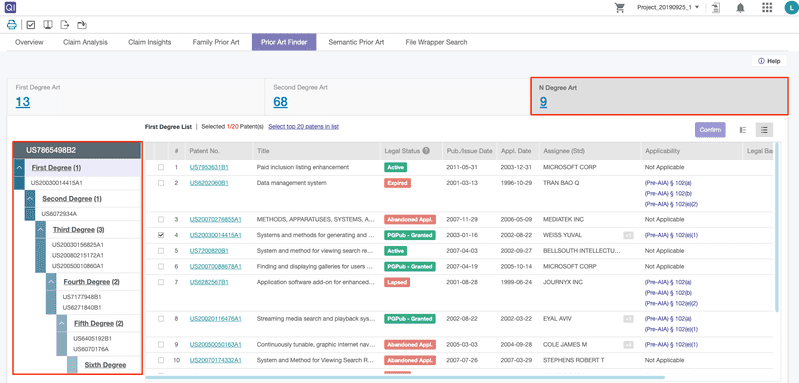Open the Project_20190925_1 dropdown
799x383 pixels.
coord(668,7)
